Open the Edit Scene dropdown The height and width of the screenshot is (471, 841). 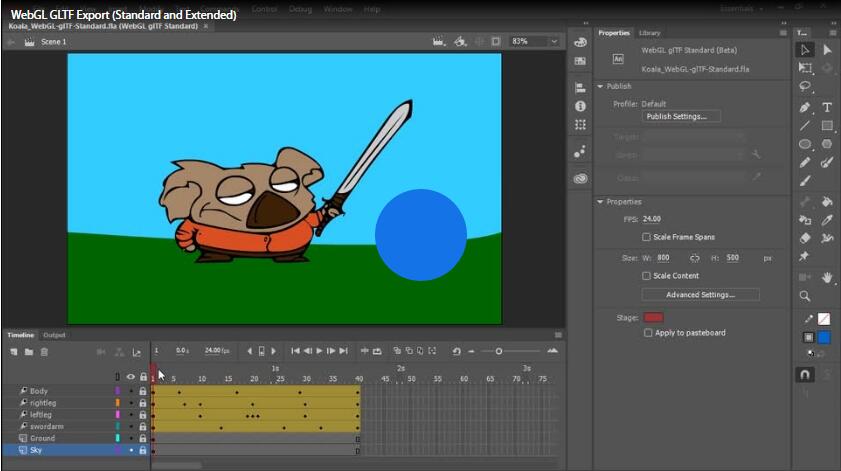[439, 41]
